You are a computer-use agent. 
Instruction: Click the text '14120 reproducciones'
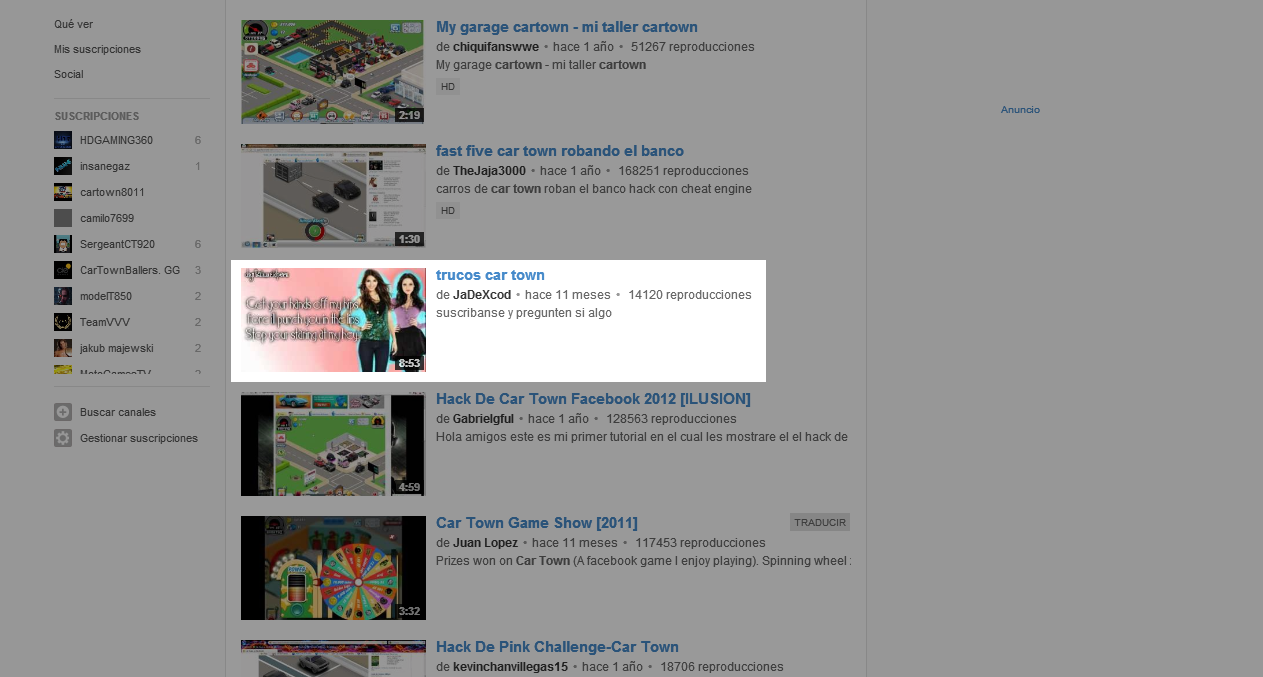690,295
